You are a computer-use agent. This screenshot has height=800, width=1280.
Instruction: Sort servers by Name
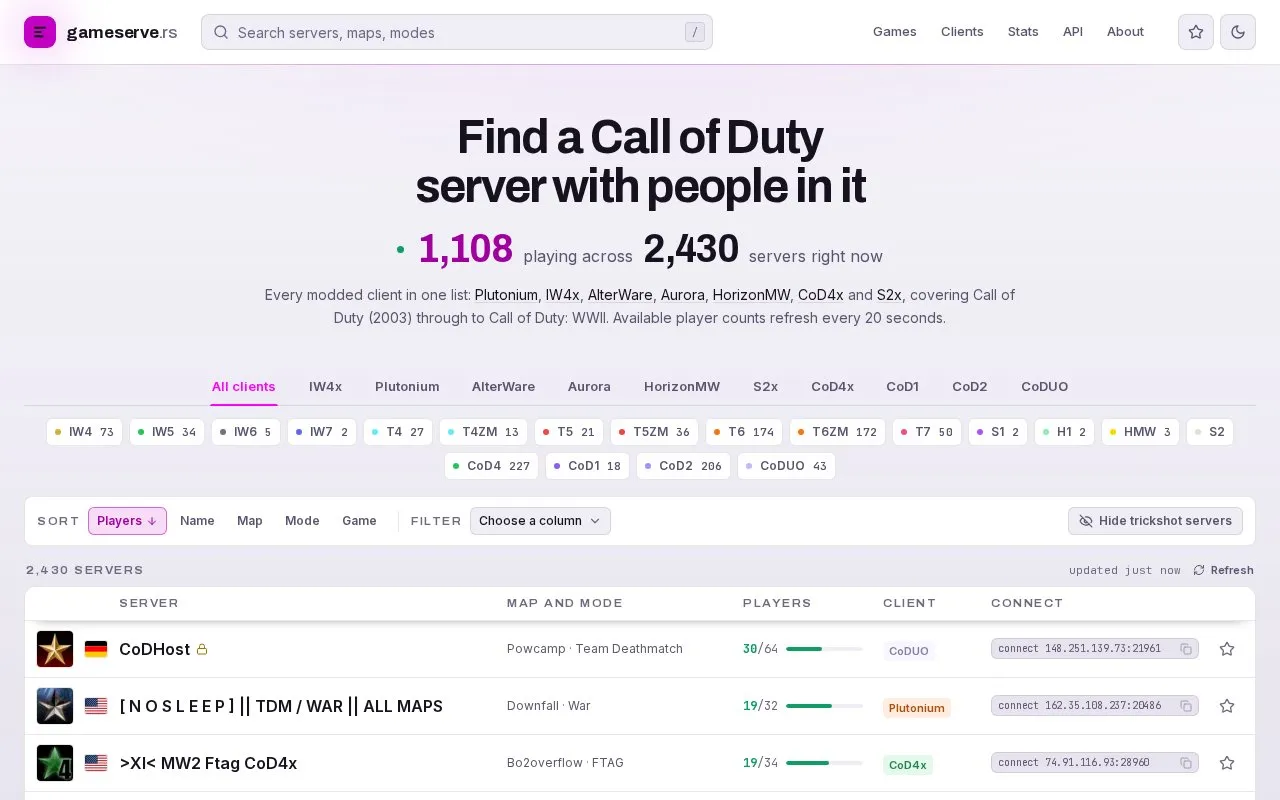coord(197,521)
